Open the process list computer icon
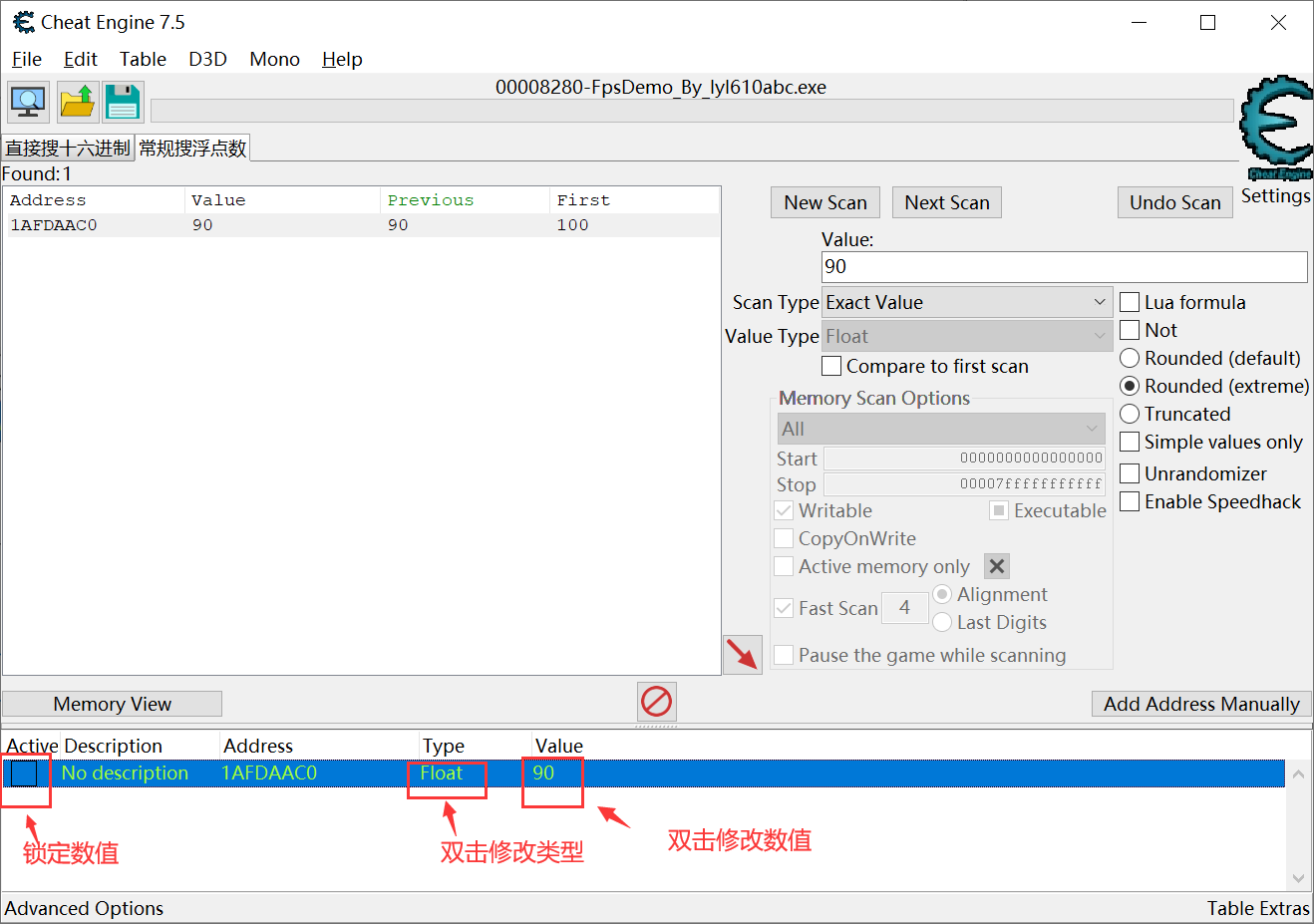The image size is (1314, 924). tap(28, 102)
